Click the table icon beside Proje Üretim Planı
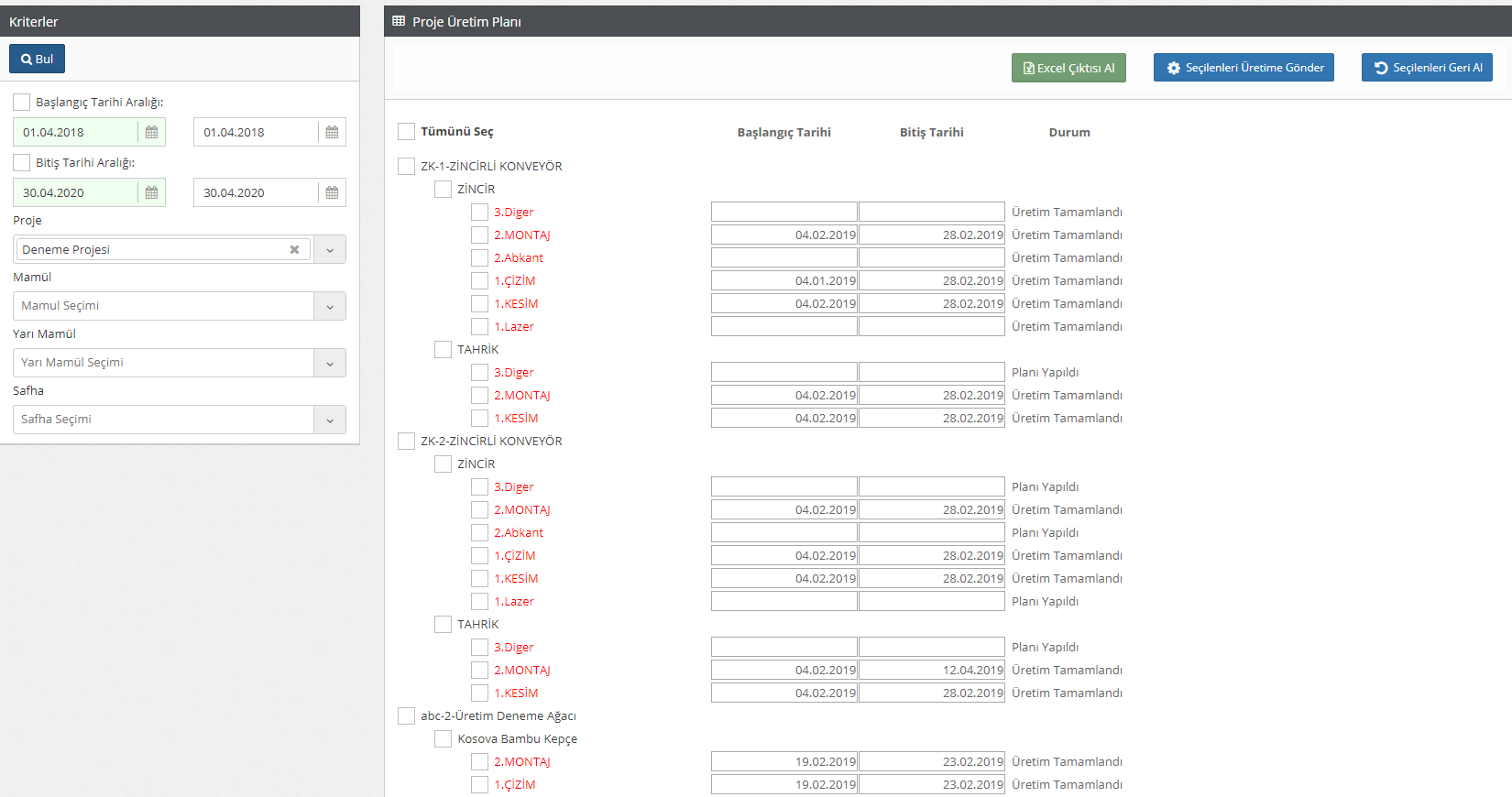The height and width of the screenshot is (797, 1512). pyautogui.click(x=399, y=21)
